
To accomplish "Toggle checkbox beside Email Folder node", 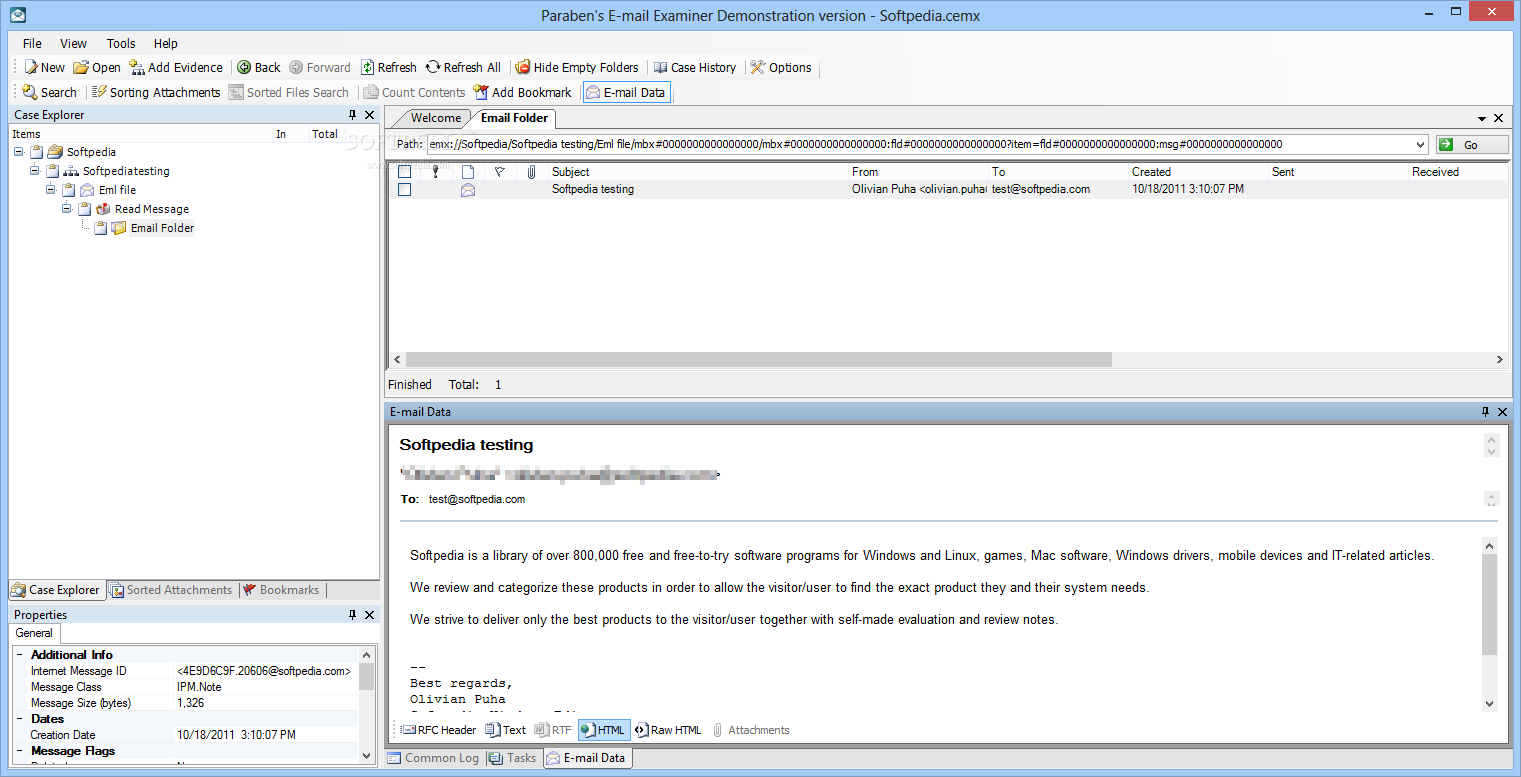I will [x=101, y=228].
